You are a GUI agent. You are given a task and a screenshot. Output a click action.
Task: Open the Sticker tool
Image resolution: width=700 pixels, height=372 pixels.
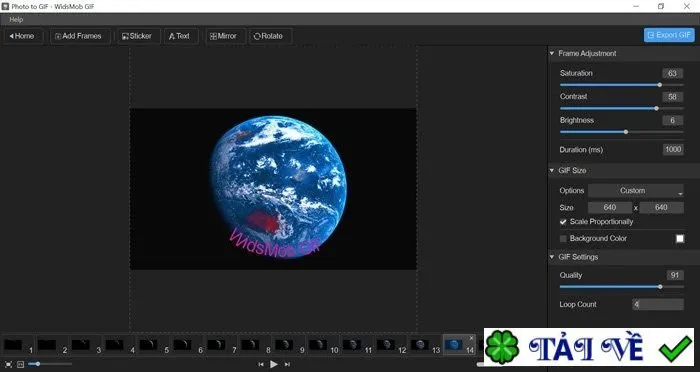tap(139, 36)
